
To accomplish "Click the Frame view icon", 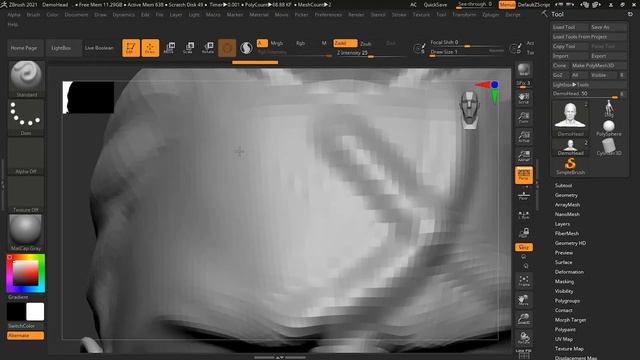I will click(x=524, y=281).
